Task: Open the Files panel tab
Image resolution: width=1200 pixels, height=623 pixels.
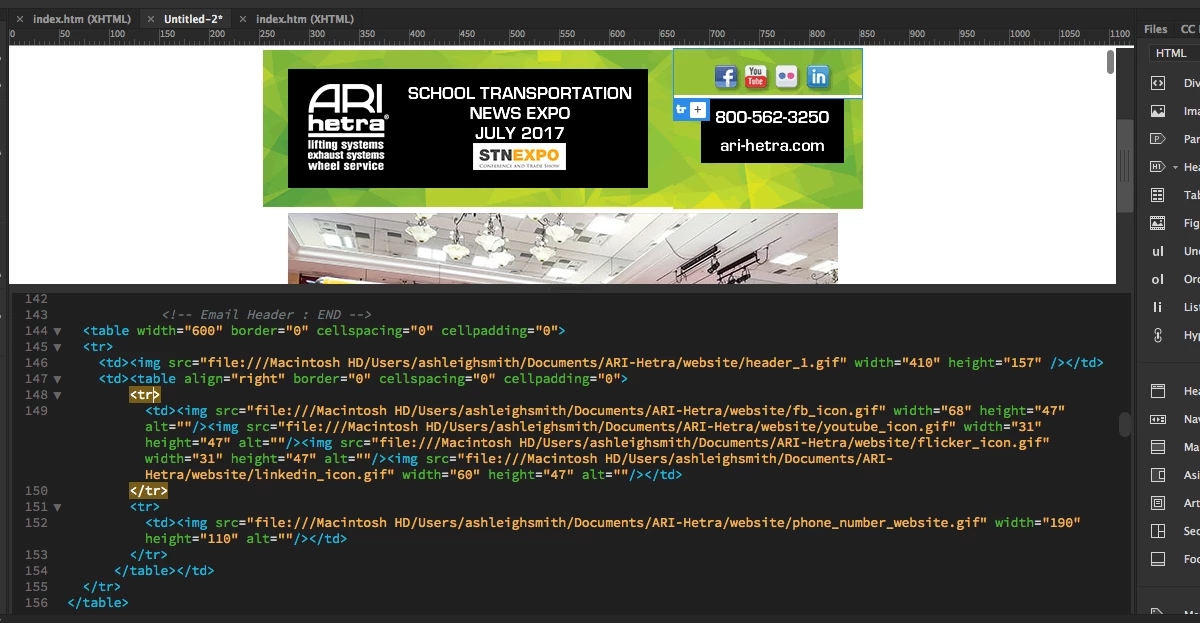Action: click(1156, 29)
